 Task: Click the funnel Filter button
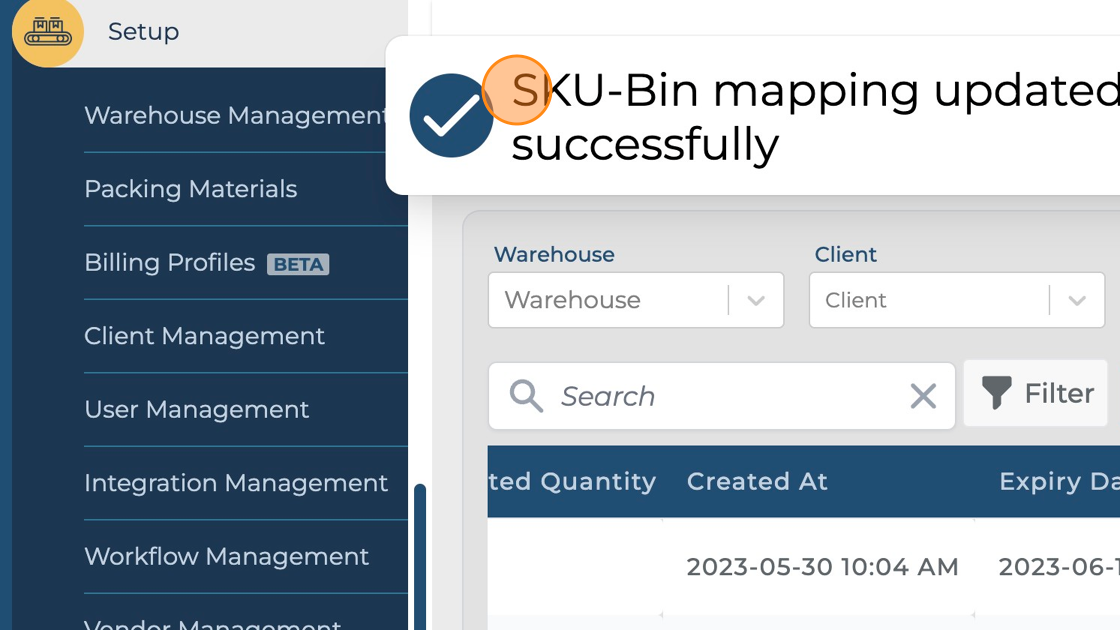coord(1035,394)
